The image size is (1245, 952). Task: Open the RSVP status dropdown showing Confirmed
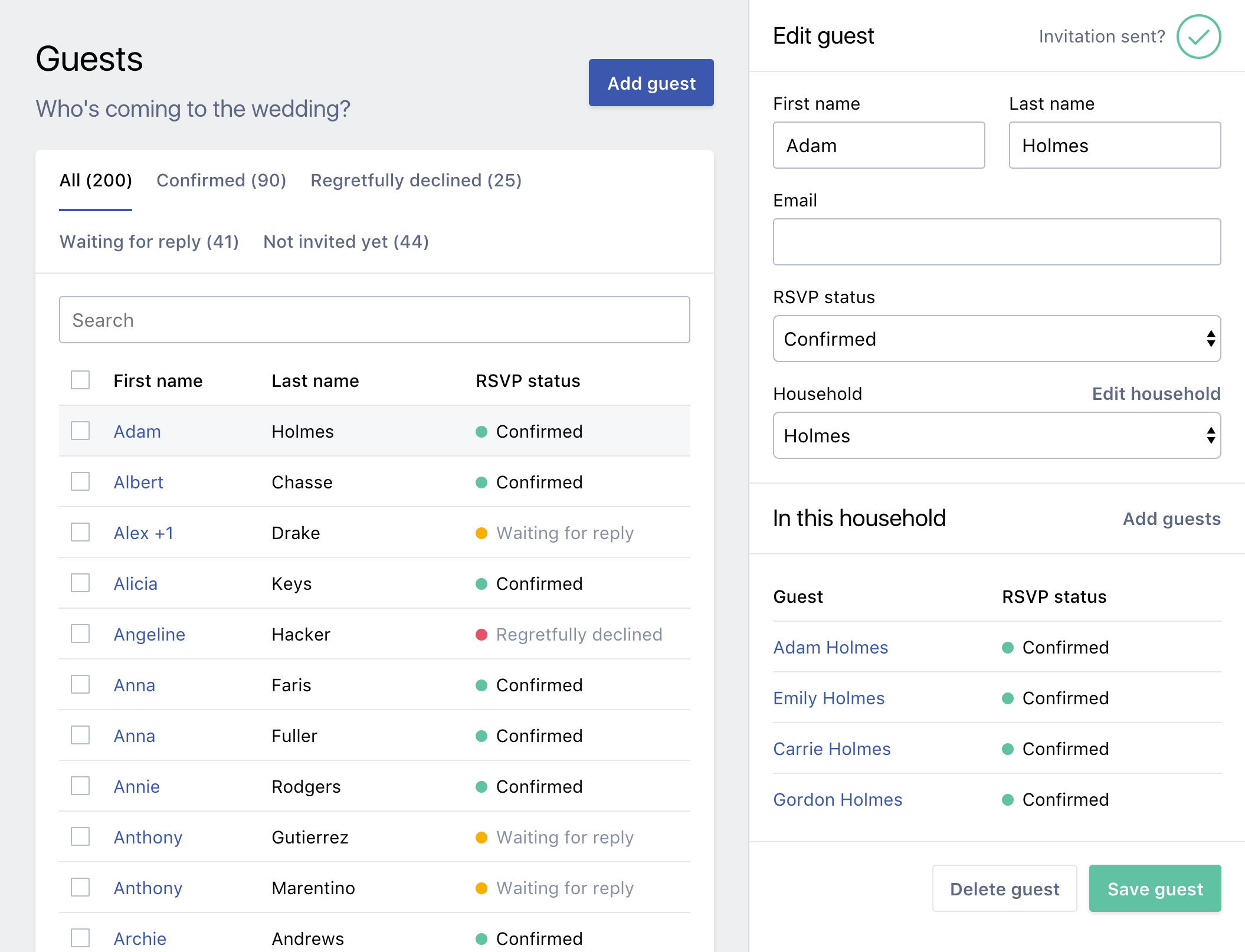point(996,339)
